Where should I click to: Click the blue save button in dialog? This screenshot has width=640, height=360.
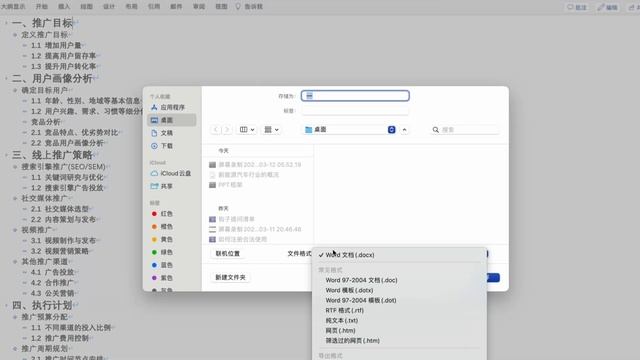point(493,278)
